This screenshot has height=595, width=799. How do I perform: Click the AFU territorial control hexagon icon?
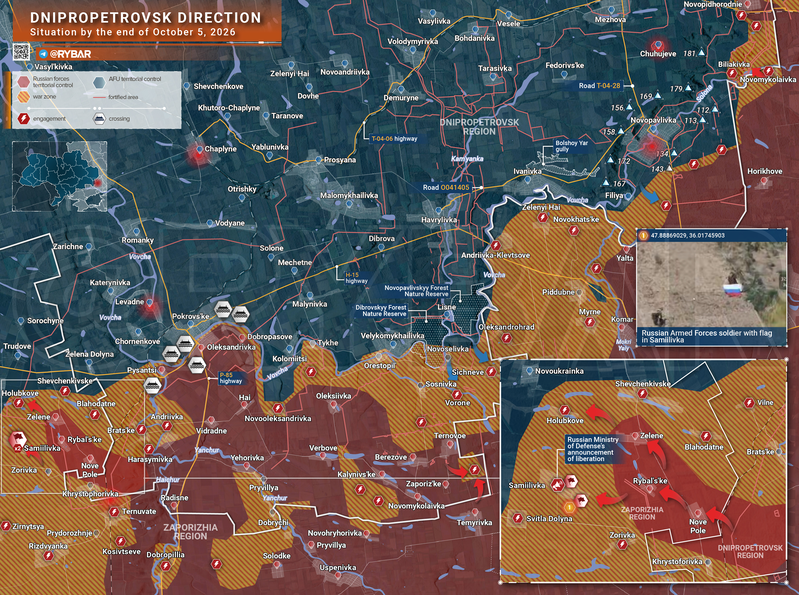point(99,82)
